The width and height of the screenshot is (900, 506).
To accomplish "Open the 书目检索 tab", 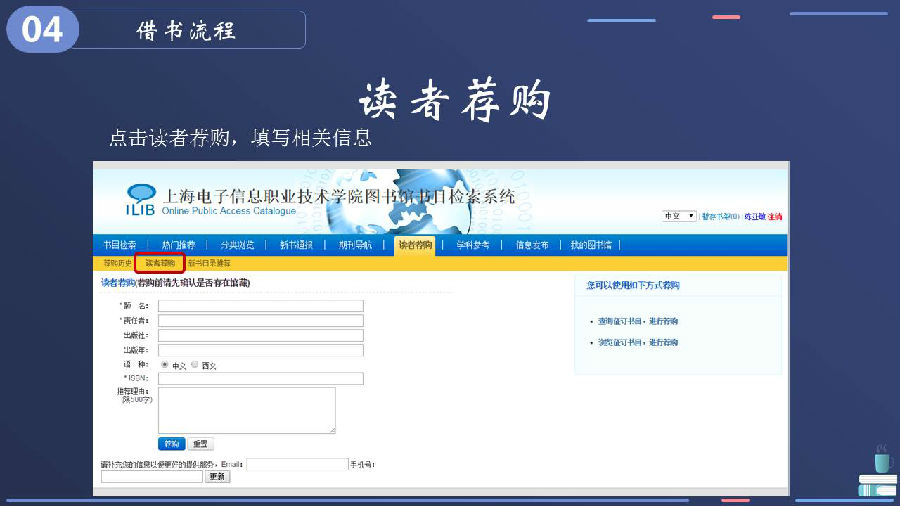I will click(119, 245).
